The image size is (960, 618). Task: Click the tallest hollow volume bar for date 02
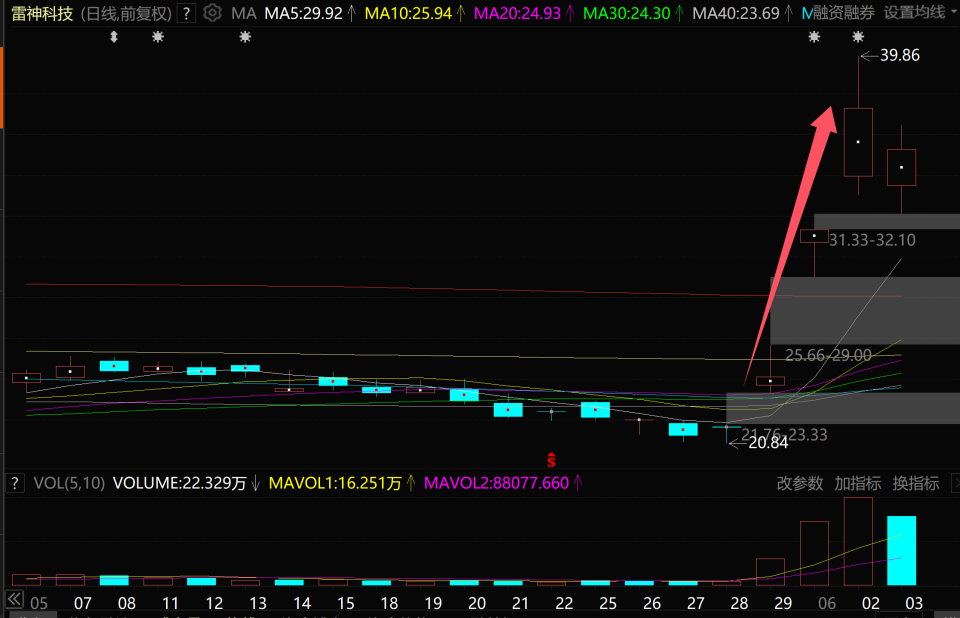click(x=858, y=541)
